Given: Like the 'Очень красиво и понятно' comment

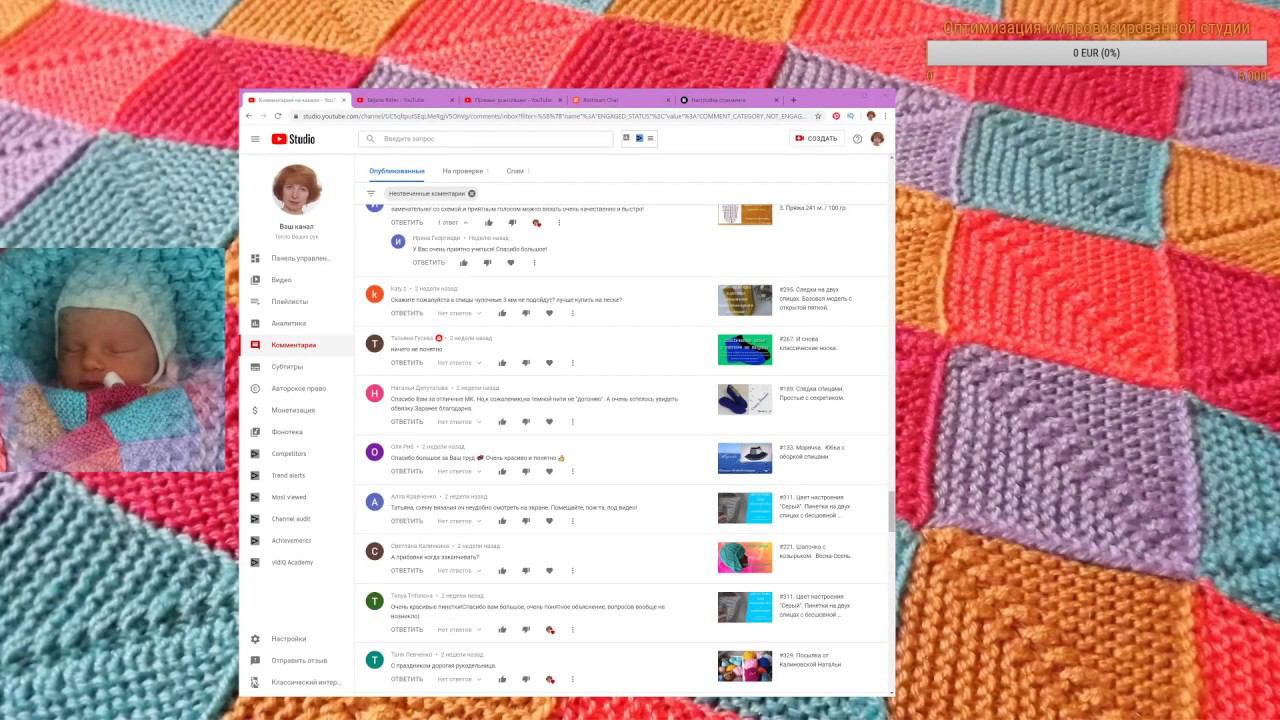Looking at the screenshot, I should pos(502,471).
